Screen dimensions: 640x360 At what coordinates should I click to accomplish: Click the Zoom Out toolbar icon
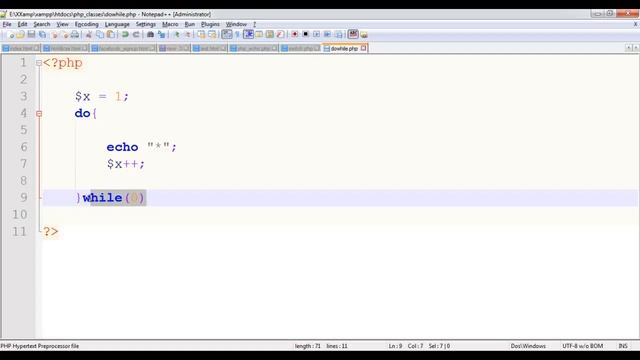click(188, 35)
